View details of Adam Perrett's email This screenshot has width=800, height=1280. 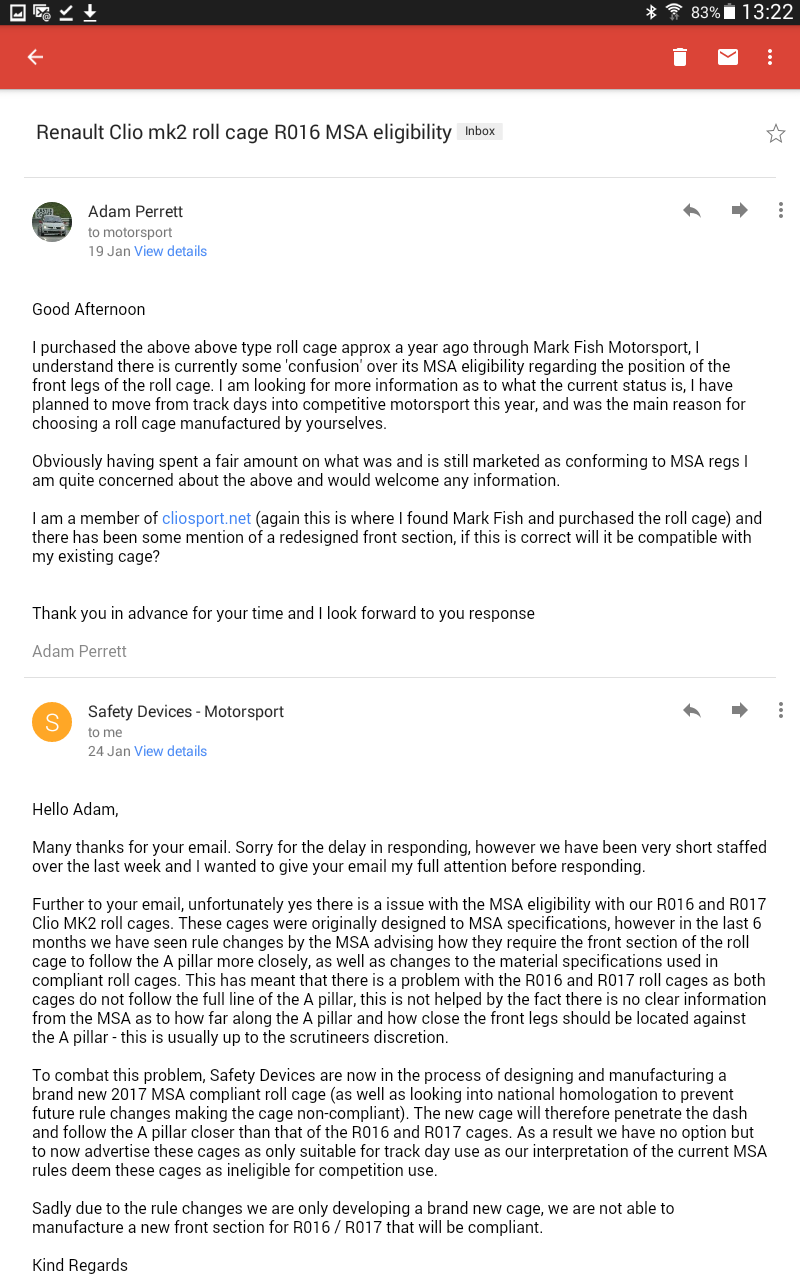point(170,251)
